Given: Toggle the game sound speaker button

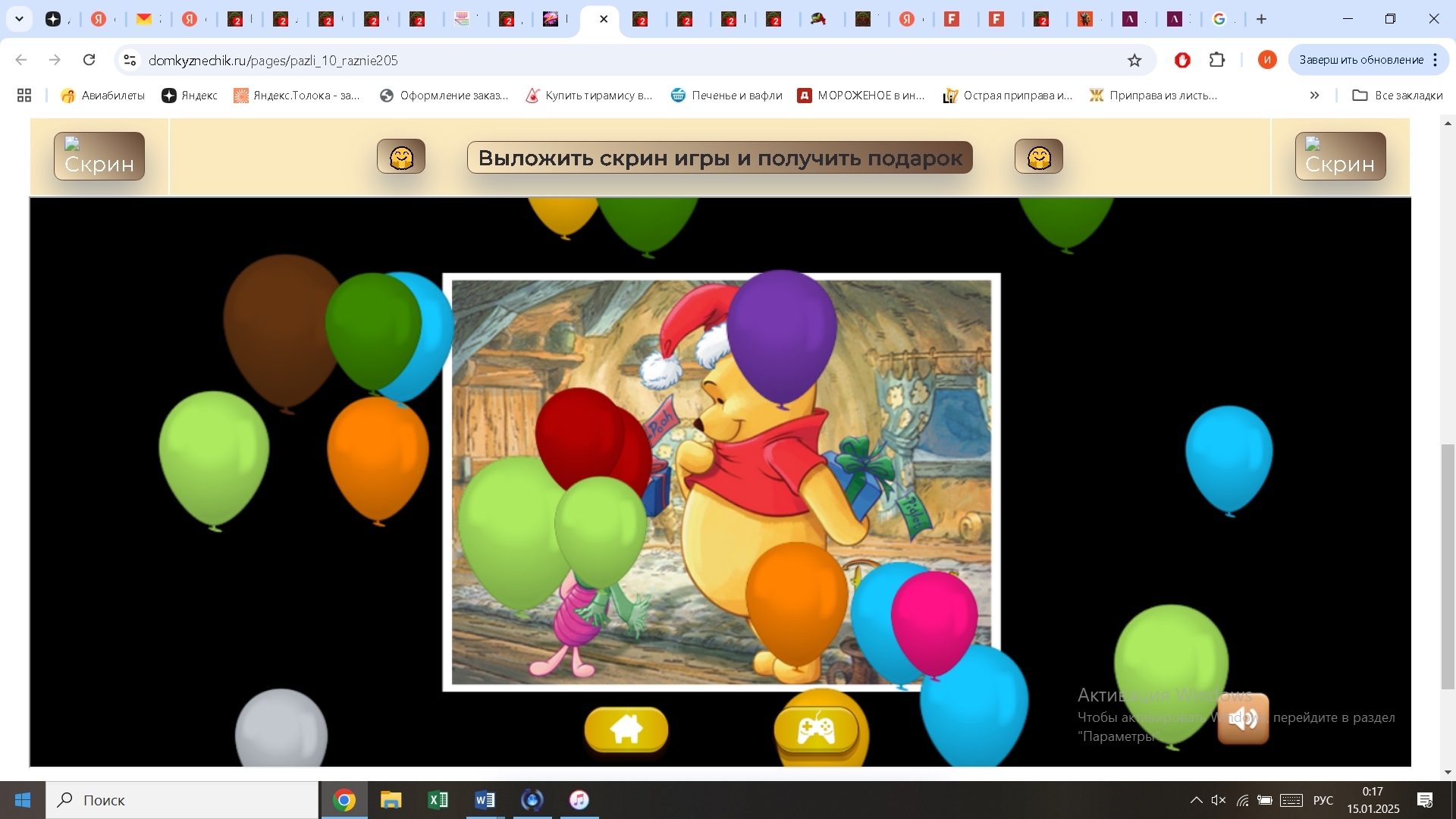Looking at the screenshot, I should tap(1243, 717).
